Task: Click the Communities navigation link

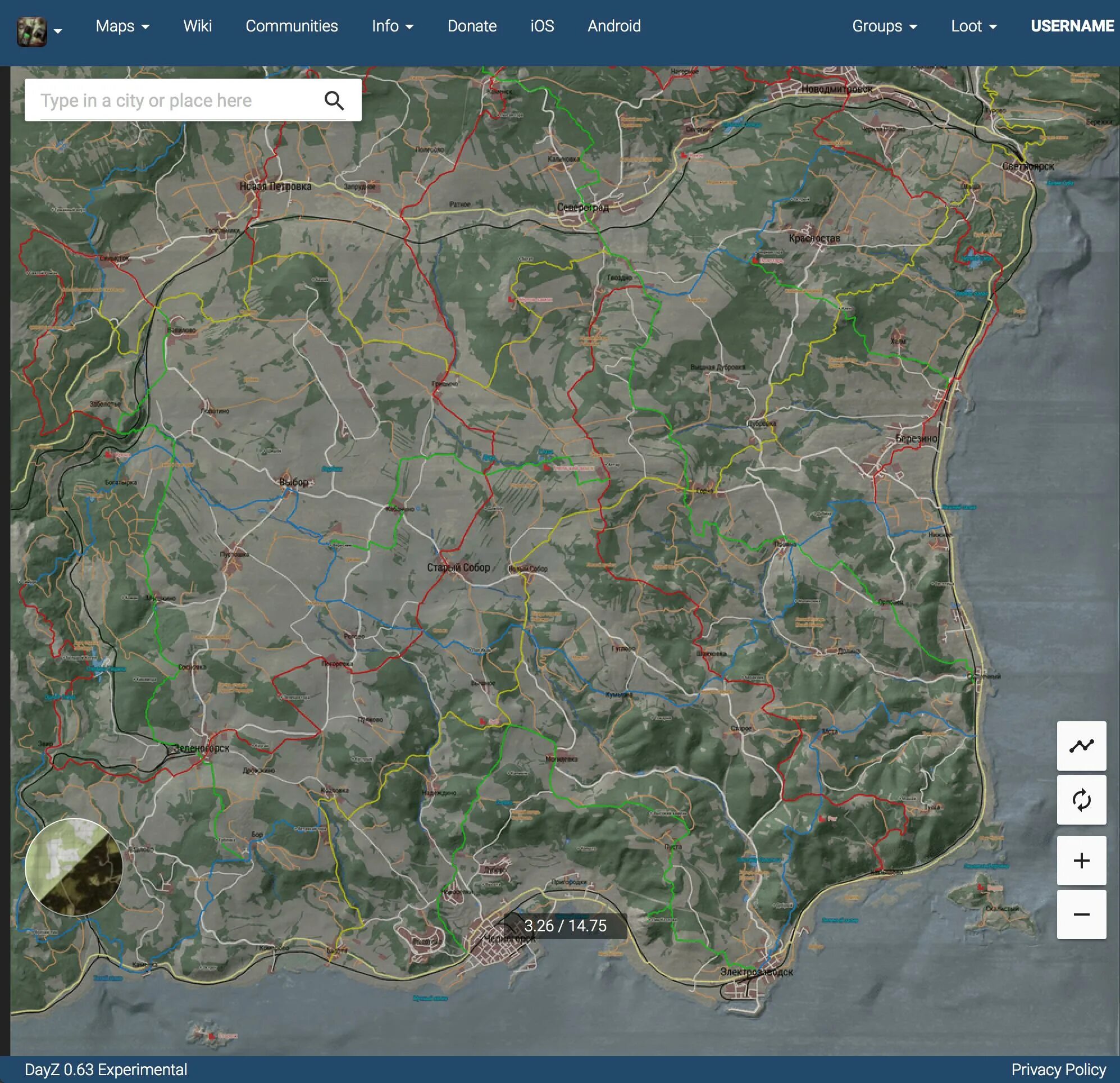Action: 292,25
